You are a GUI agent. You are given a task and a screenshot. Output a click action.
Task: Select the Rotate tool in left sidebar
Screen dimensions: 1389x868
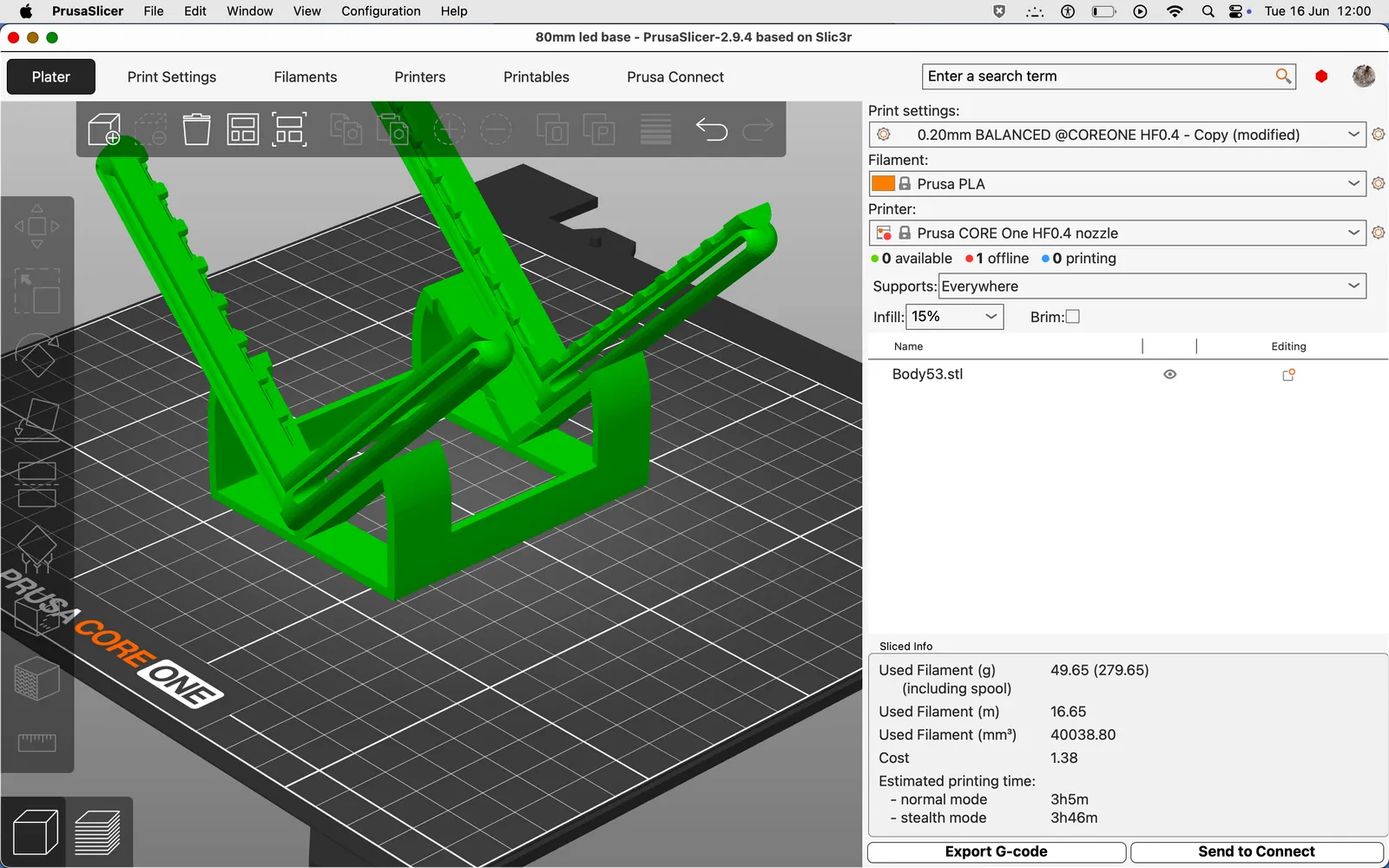[x=37, y=355]
